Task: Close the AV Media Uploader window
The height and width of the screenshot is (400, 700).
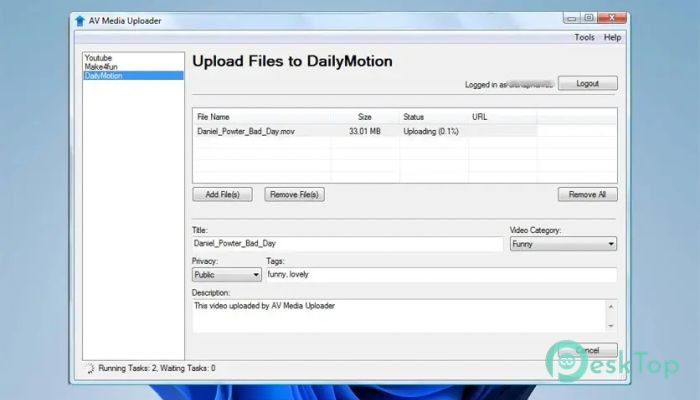Action: click(612, 18)
